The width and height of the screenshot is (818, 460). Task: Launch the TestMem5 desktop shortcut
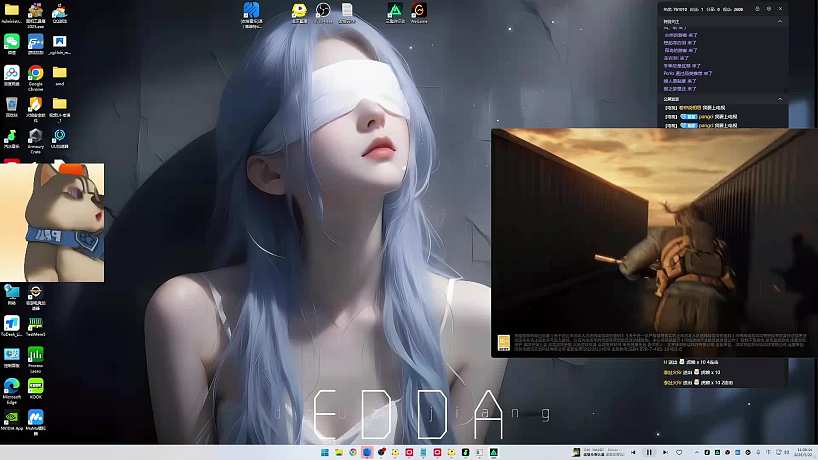(35, 326)
